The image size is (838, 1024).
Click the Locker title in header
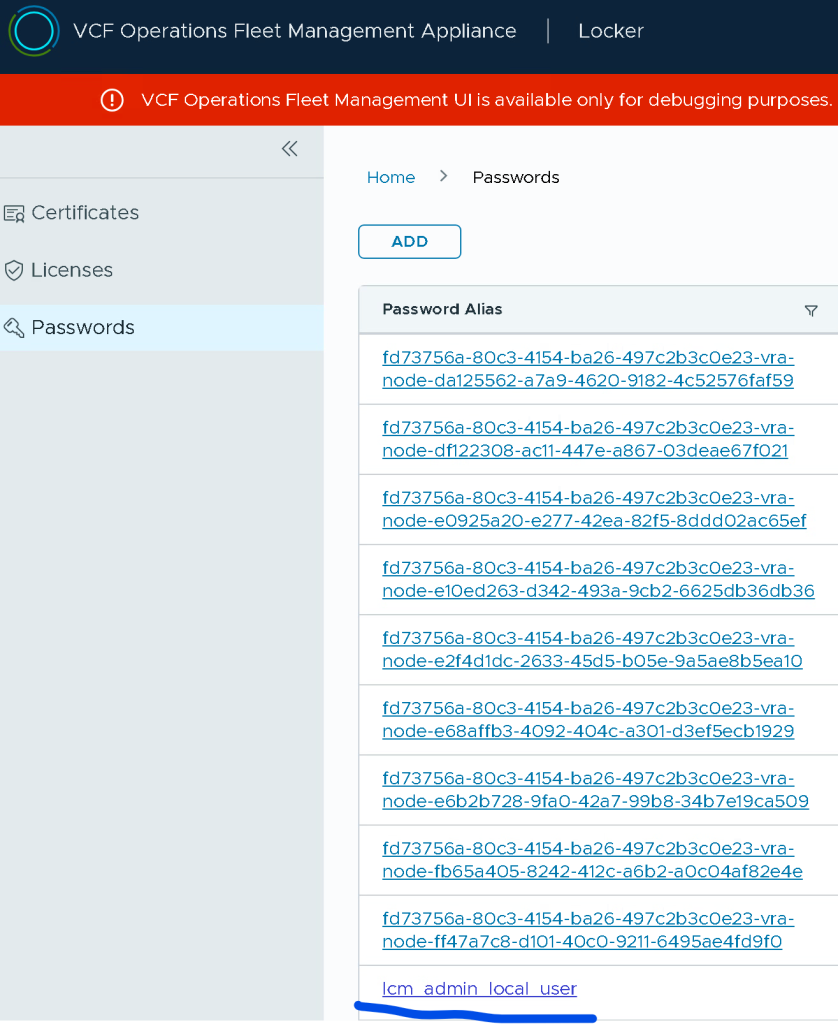click(610, 31)
